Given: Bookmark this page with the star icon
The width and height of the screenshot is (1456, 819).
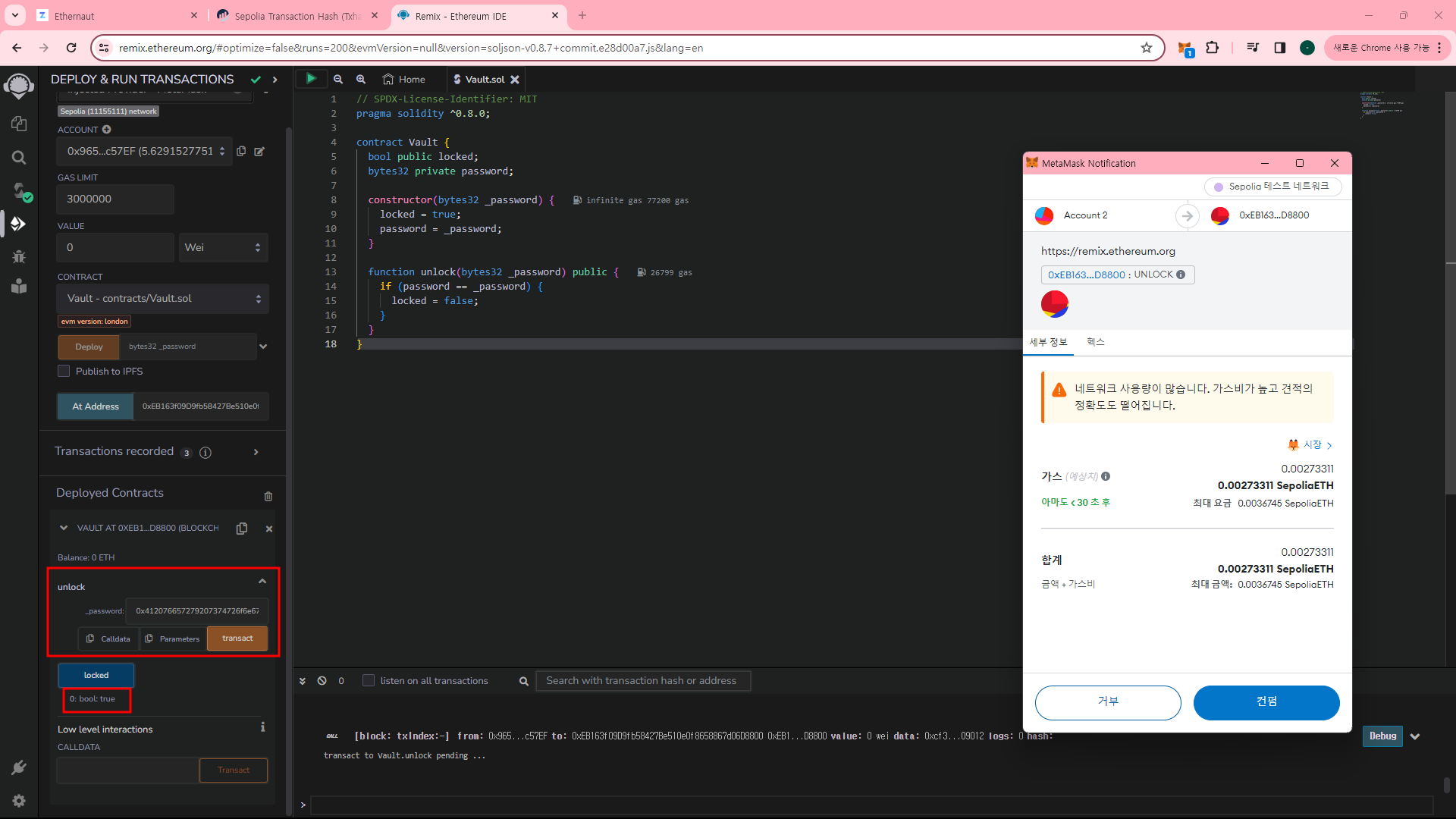Looking at the screenshot, I should (x=1147, y=48).
